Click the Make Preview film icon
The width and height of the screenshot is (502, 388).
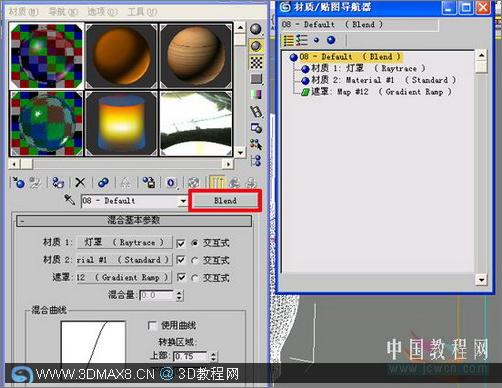pos(256,111)
